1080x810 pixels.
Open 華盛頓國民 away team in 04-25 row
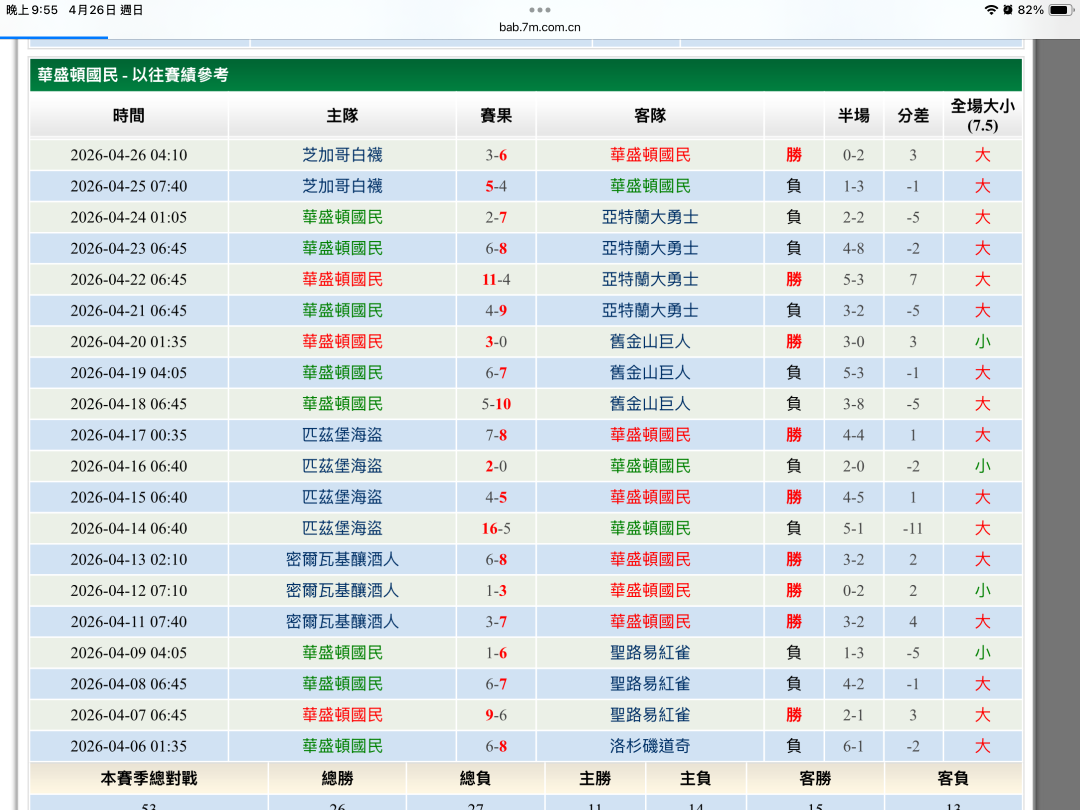pyautogui.click(x=650, y=186)
